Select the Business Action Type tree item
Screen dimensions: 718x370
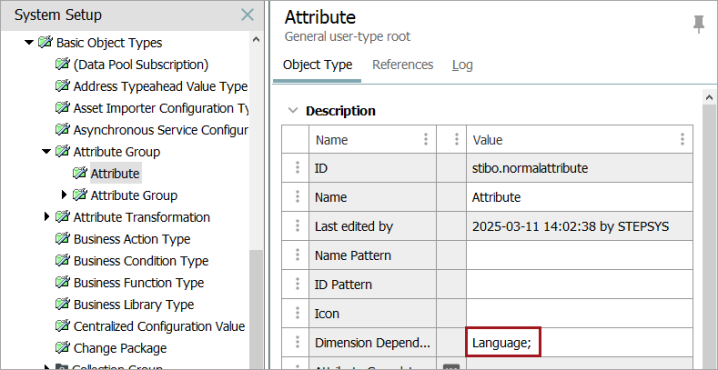point(132,239)
